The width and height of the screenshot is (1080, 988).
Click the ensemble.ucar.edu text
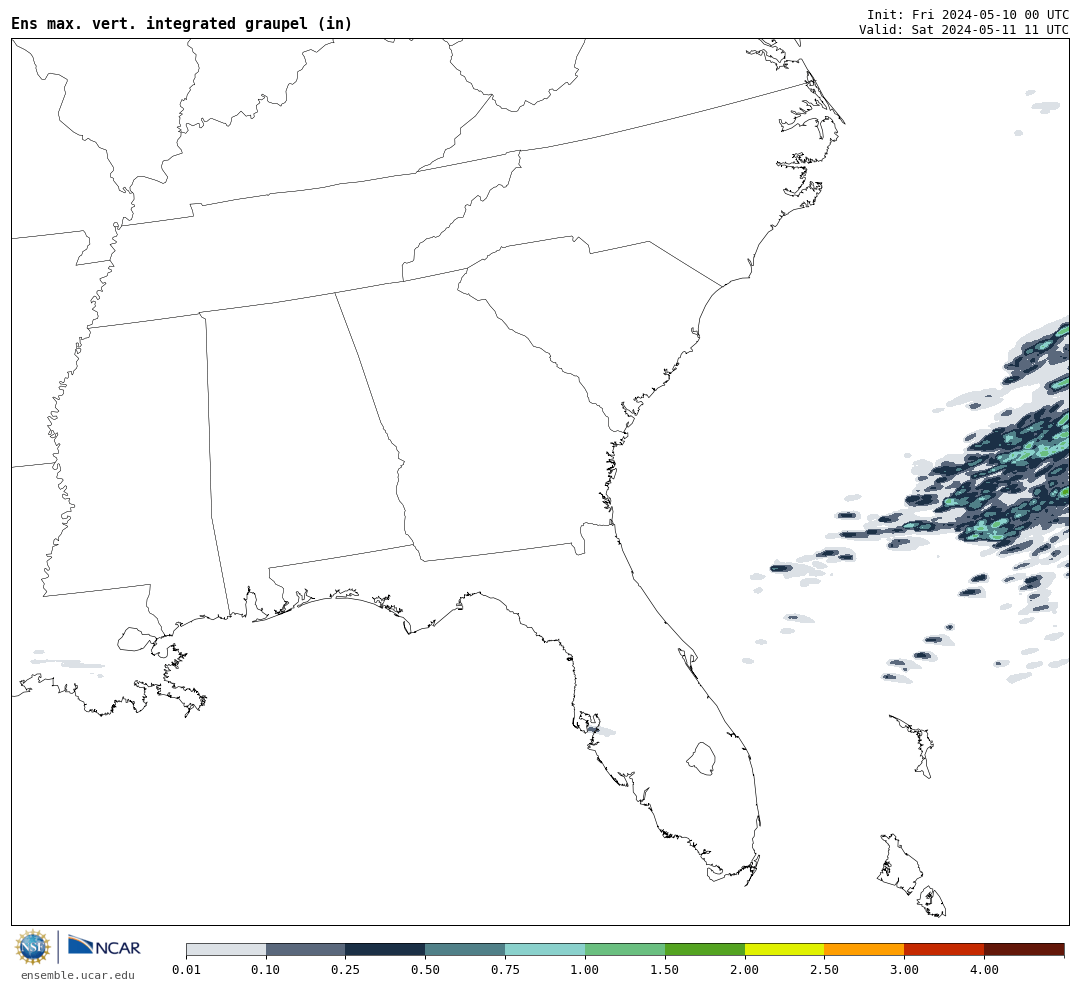point(78,975)
